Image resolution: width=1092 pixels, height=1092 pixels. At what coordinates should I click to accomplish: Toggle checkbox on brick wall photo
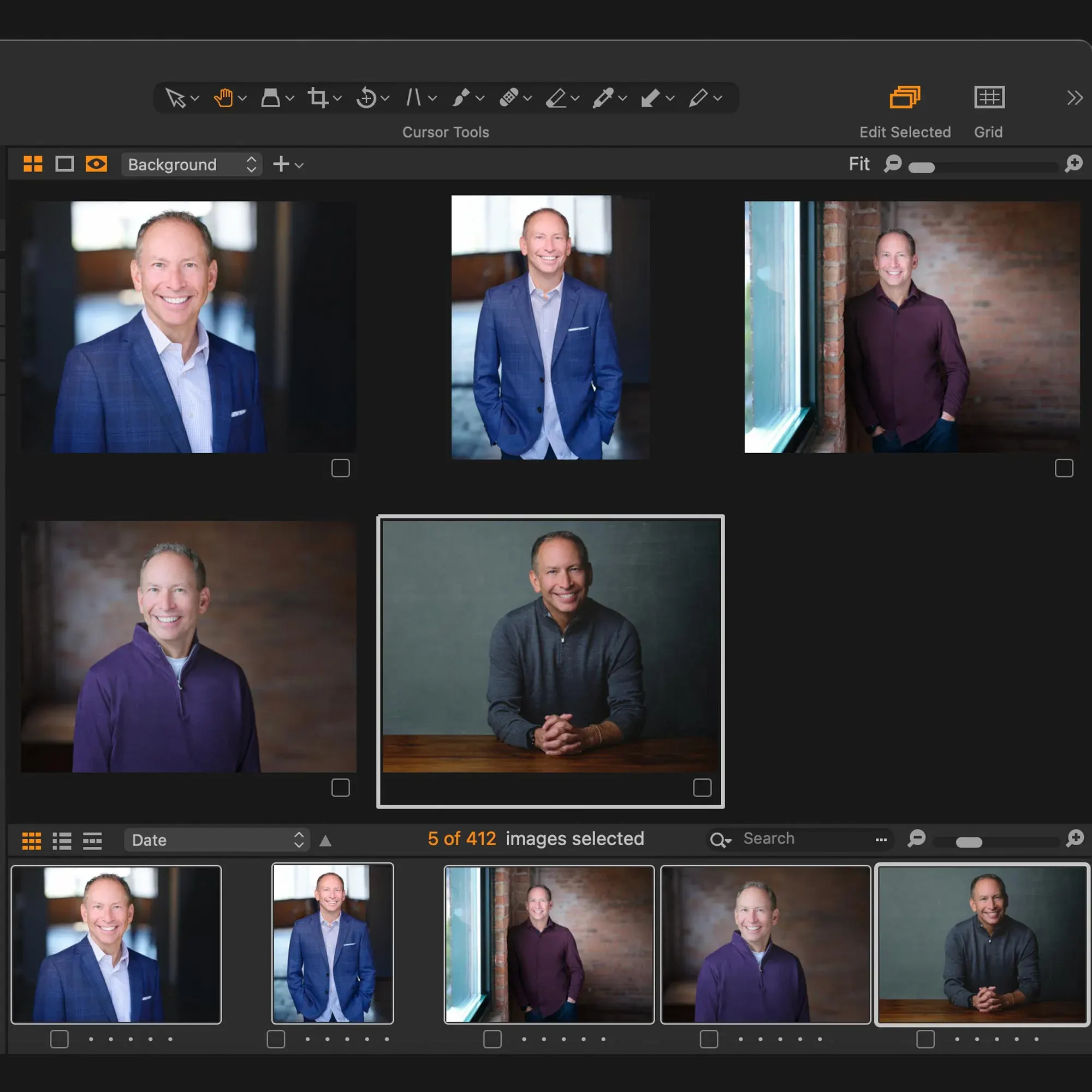1065,468
